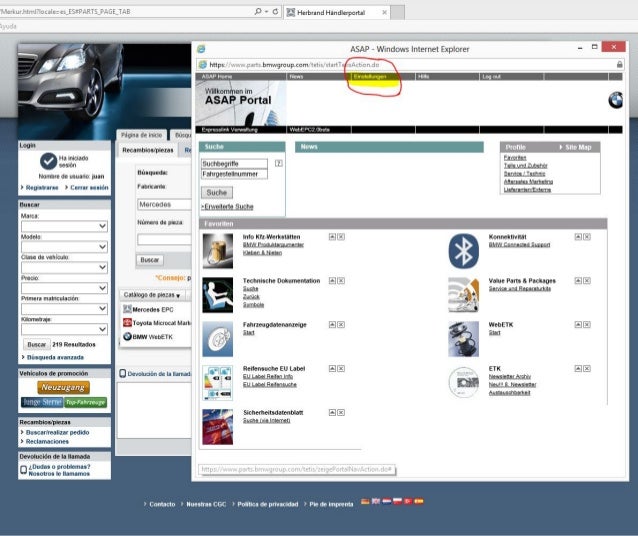The image size is (638, 536).
Task: Remove Reifensuche EU Label from favorites
Action: click(341, 369)
